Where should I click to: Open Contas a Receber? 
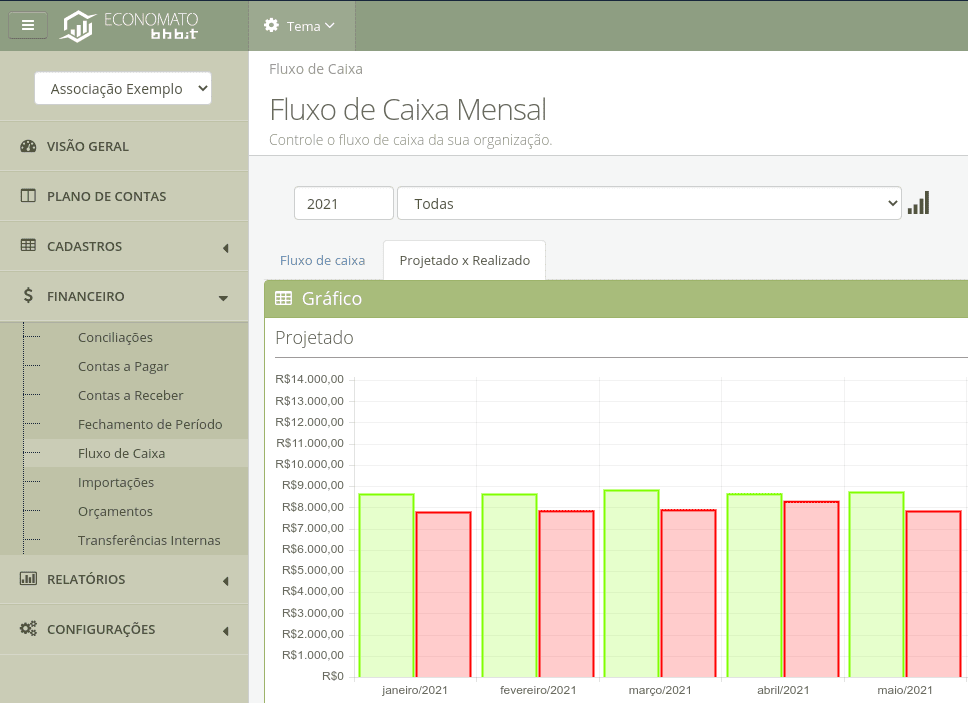tap(130, 396)
